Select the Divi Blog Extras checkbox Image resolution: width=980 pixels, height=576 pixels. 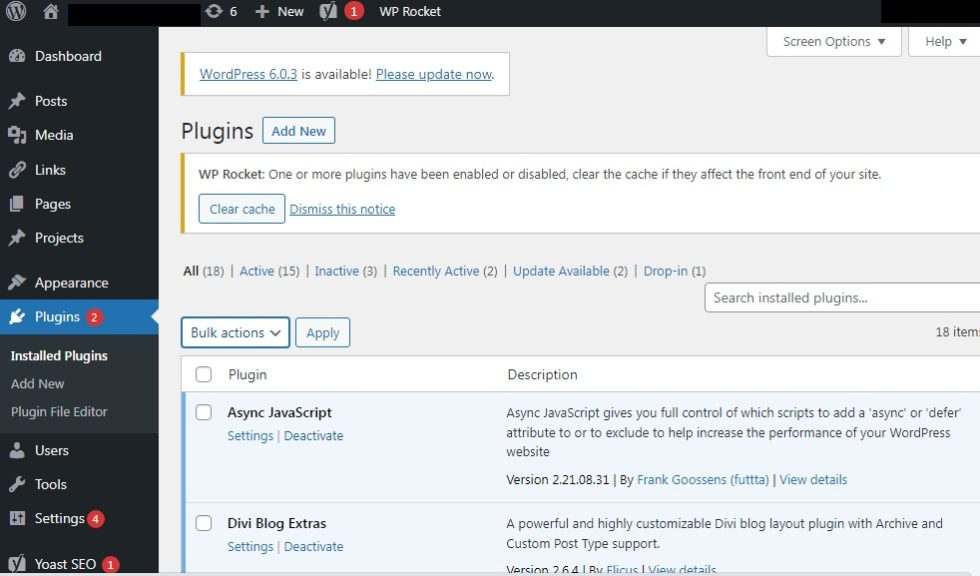tap(204, 523)
